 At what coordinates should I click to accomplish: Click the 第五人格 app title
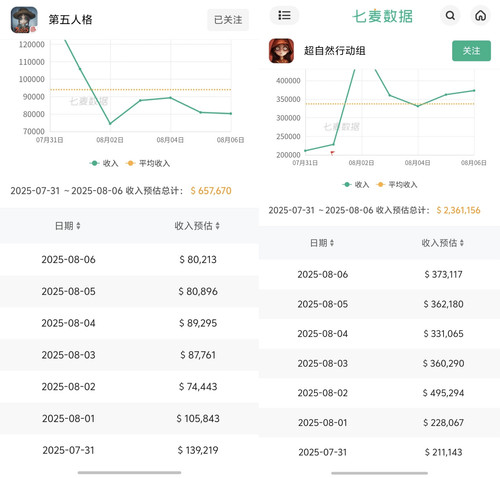(x=70, y=20)
